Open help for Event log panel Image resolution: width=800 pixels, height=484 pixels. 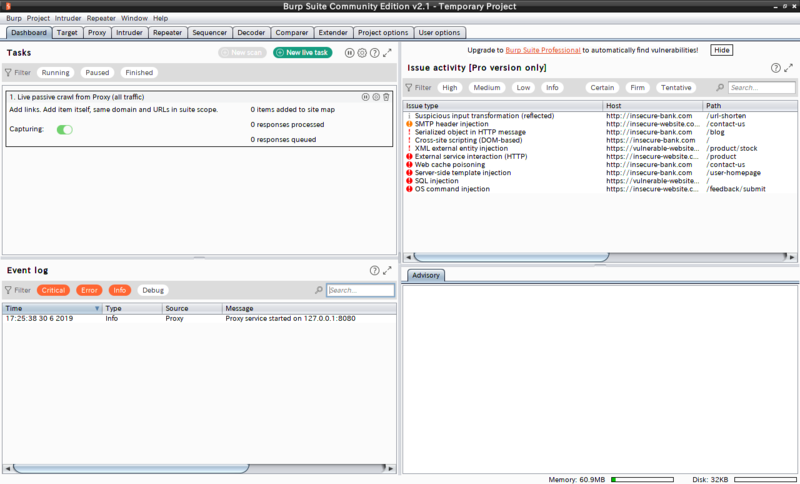tap(374, 270)
